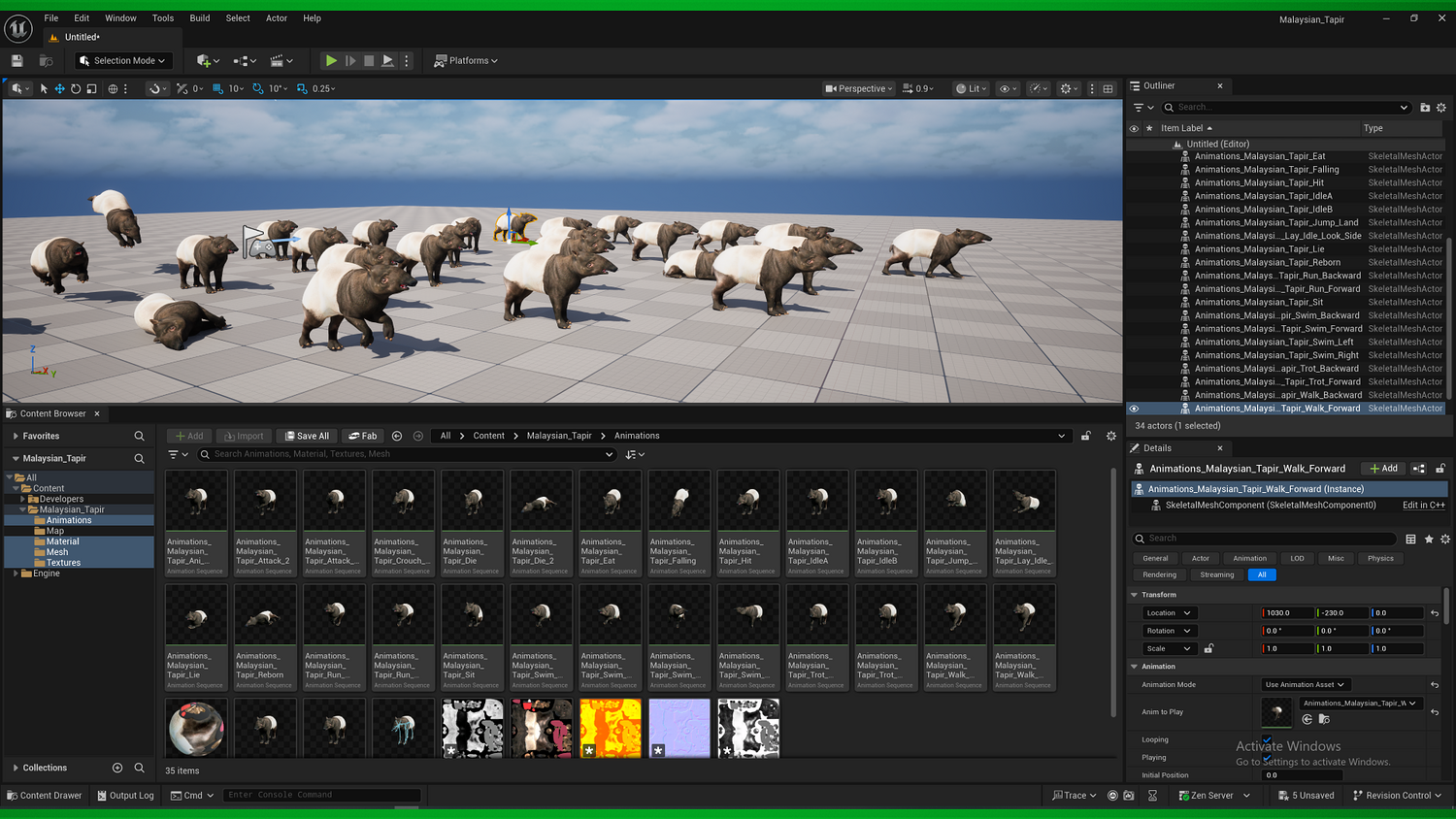Open the Platforms dropdown

[466, 60]
